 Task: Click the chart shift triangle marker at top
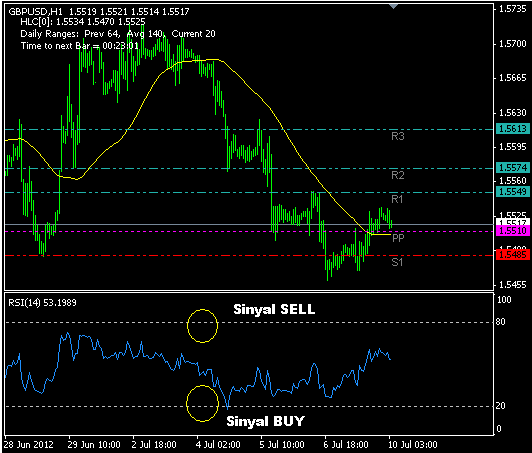393,6
